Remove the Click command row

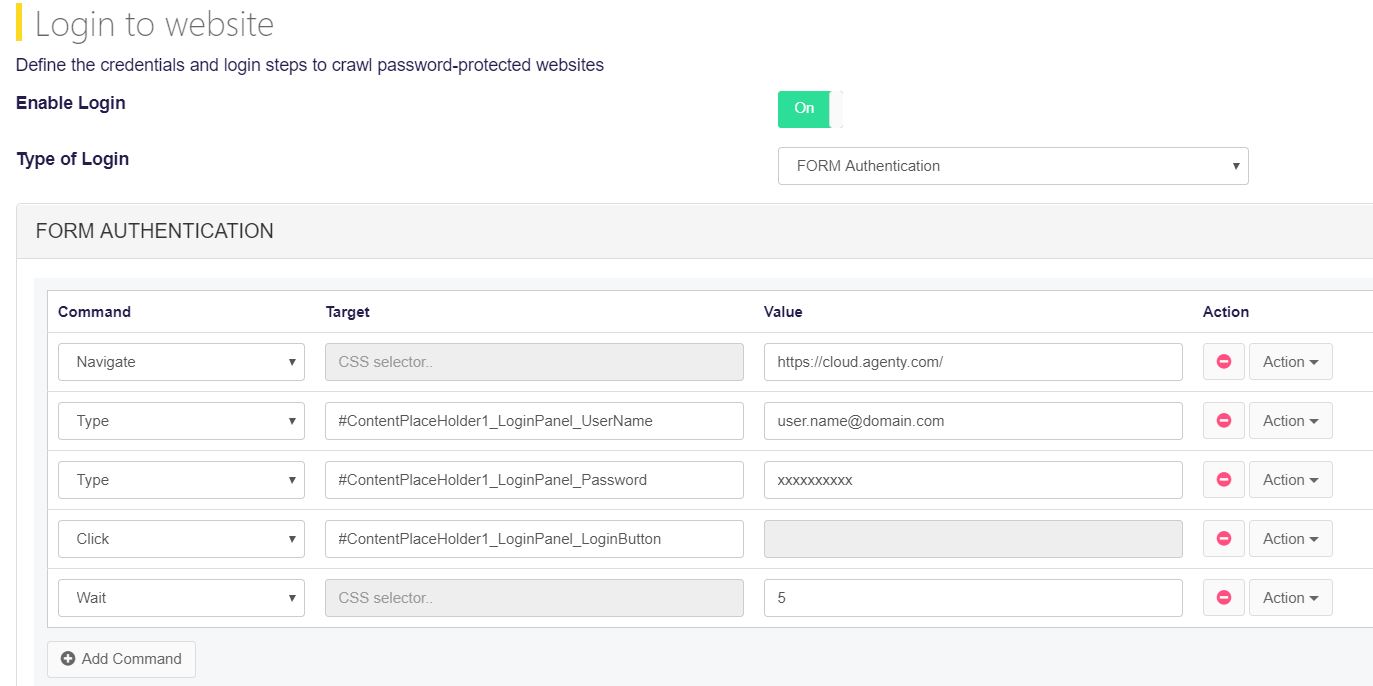pos(1223,539)
